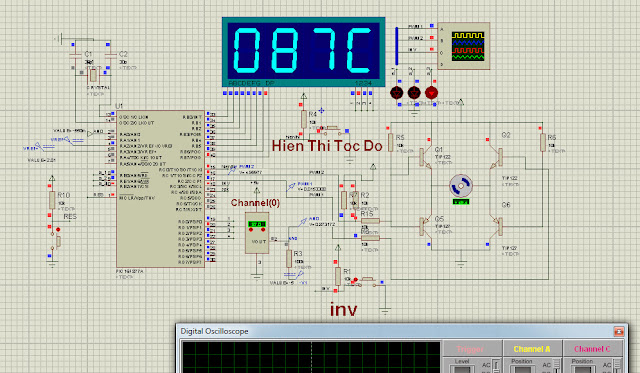Click the Trigger panel heading
The height and width of the screenshot is (373, 640).
pyautogui.click(x=470, y=349)
